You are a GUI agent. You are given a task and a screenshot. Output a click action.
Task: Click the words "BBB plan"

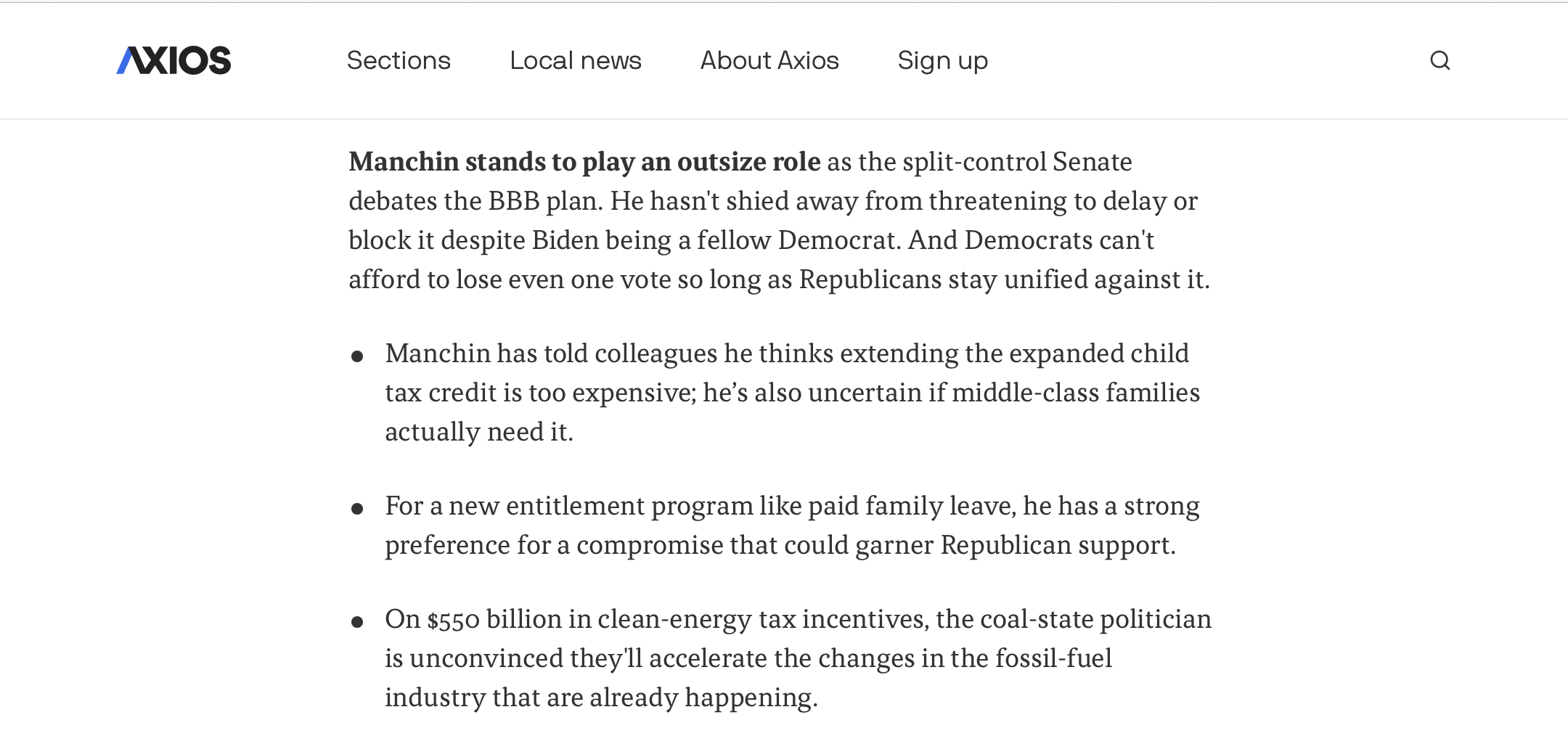point(545,201)
